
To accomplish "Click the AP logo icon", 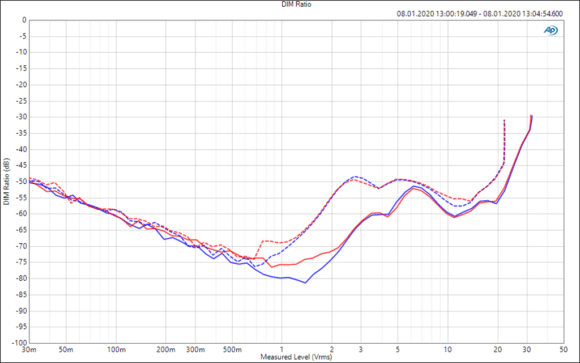I will click(x=550, y=30).
